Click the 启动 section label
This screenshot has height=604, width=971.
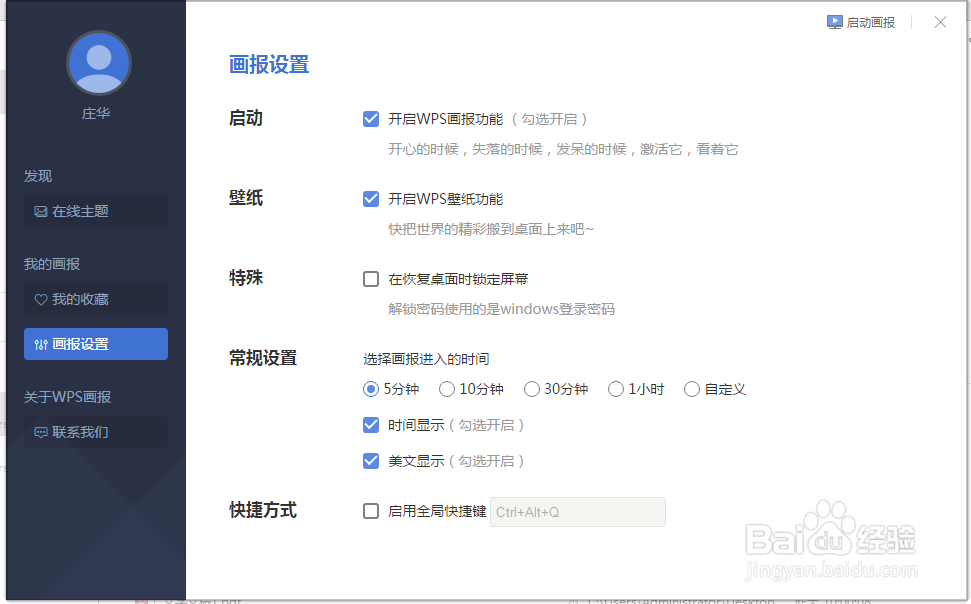[x=246, y=118]
